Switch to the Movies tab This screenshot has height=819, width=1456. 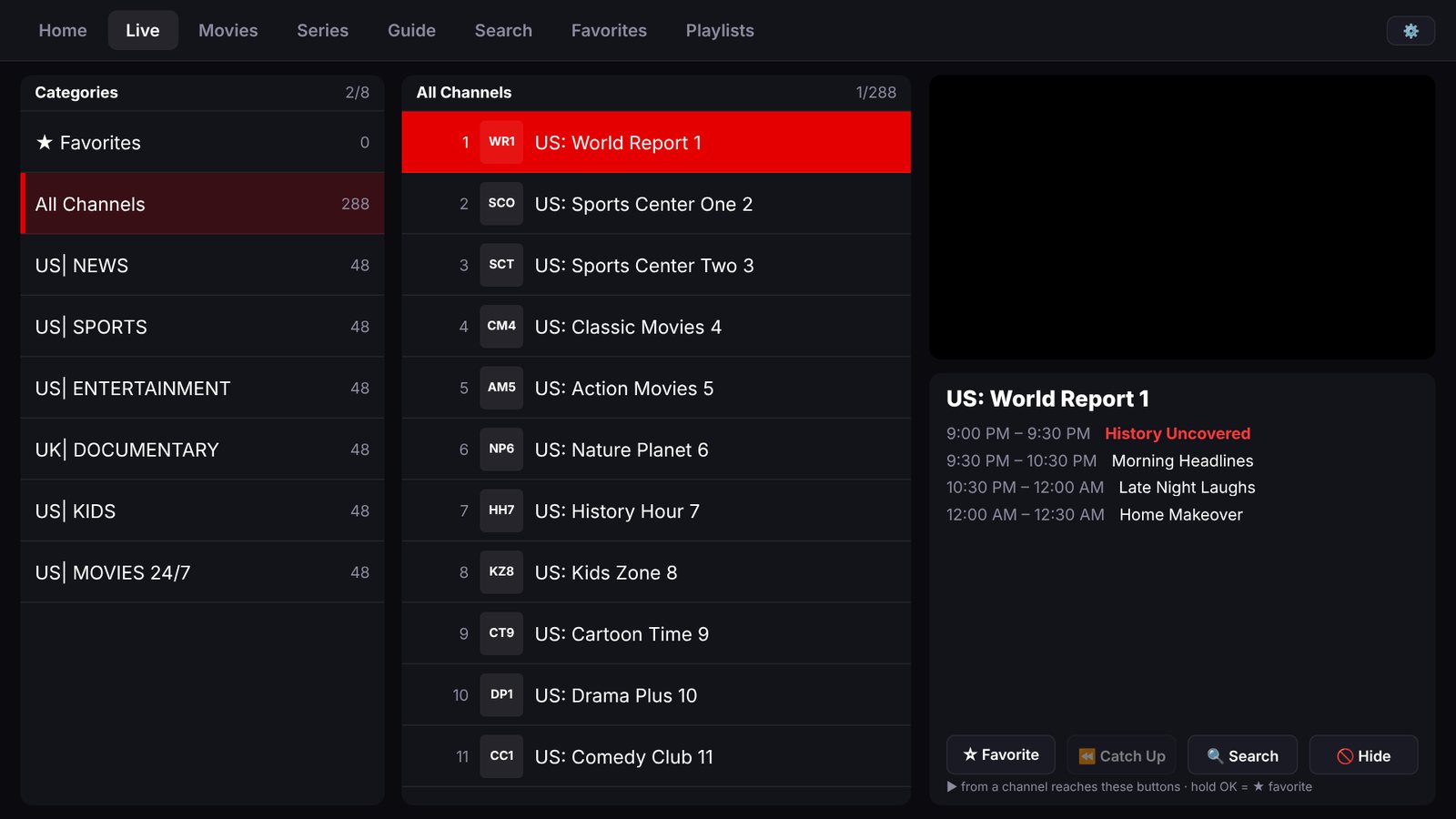[x=228, y=31]
